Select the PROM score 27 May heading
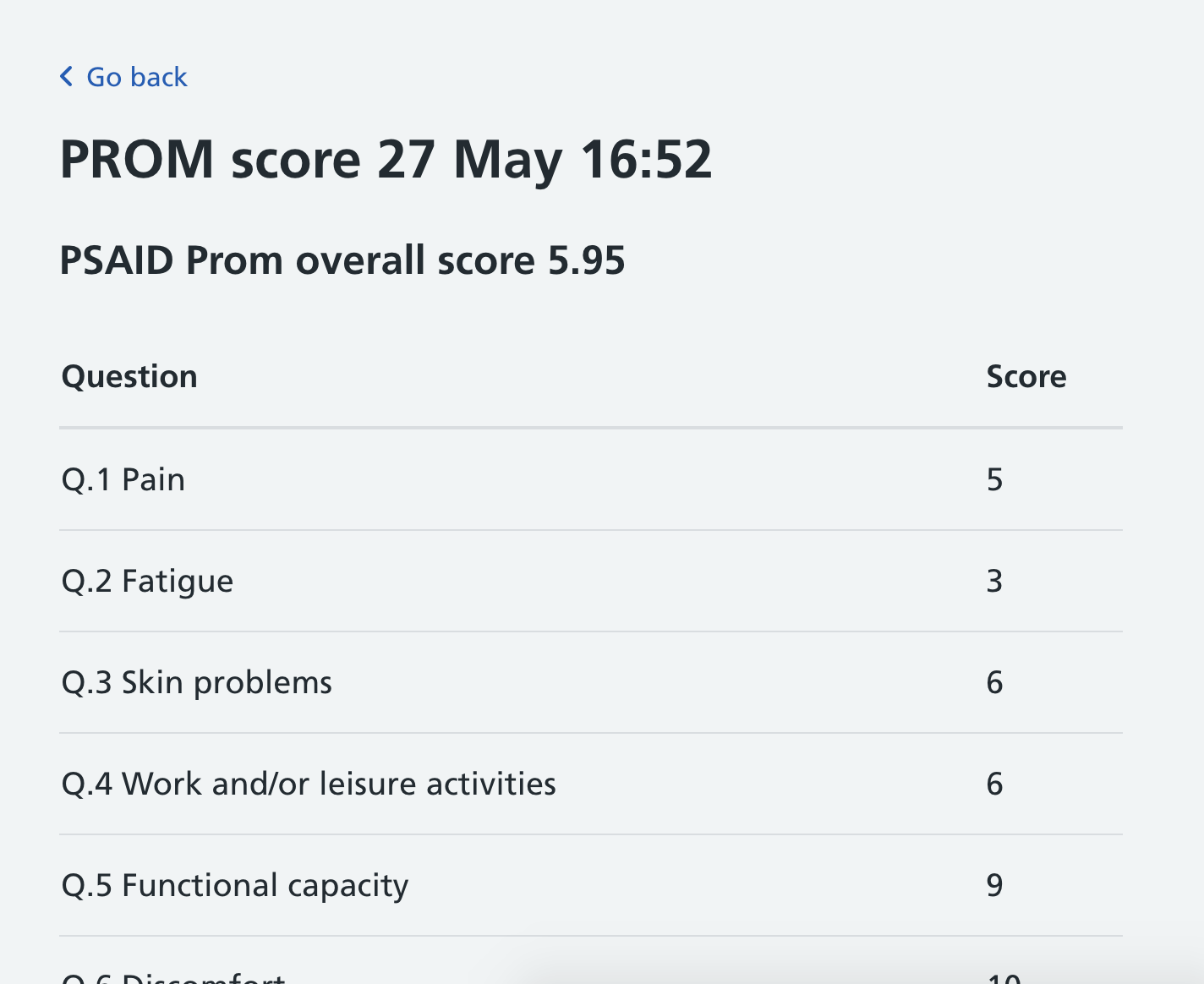 [x=386, y=160]
